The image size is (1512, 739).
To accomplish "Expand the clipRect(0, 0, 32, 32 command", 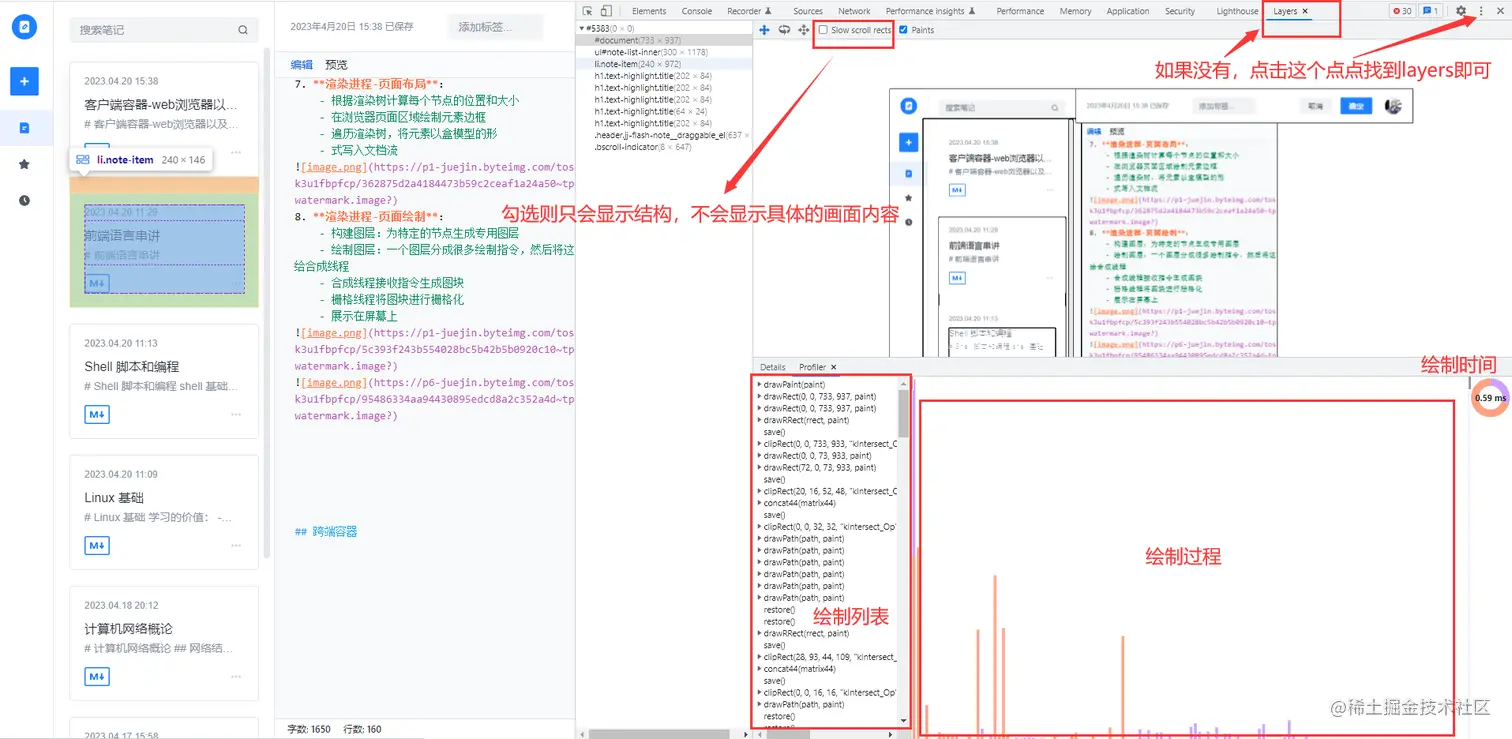I will pyautogui.click(x=759, y=526).
